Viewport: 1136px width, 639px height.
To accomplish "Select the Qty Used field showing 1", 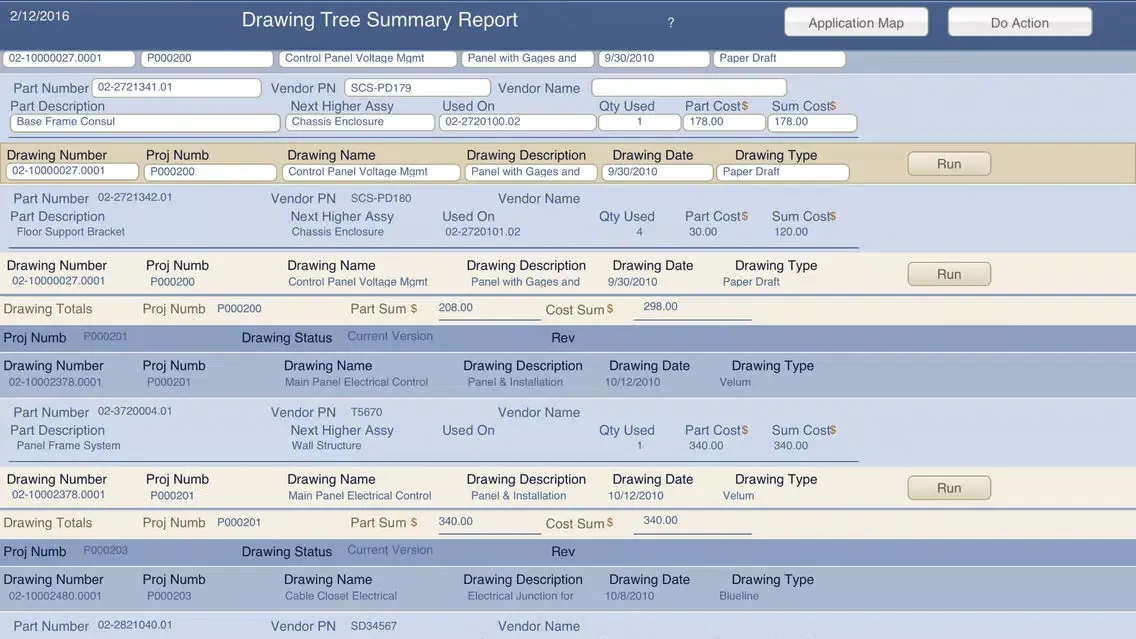I will [x=638, y=122].
